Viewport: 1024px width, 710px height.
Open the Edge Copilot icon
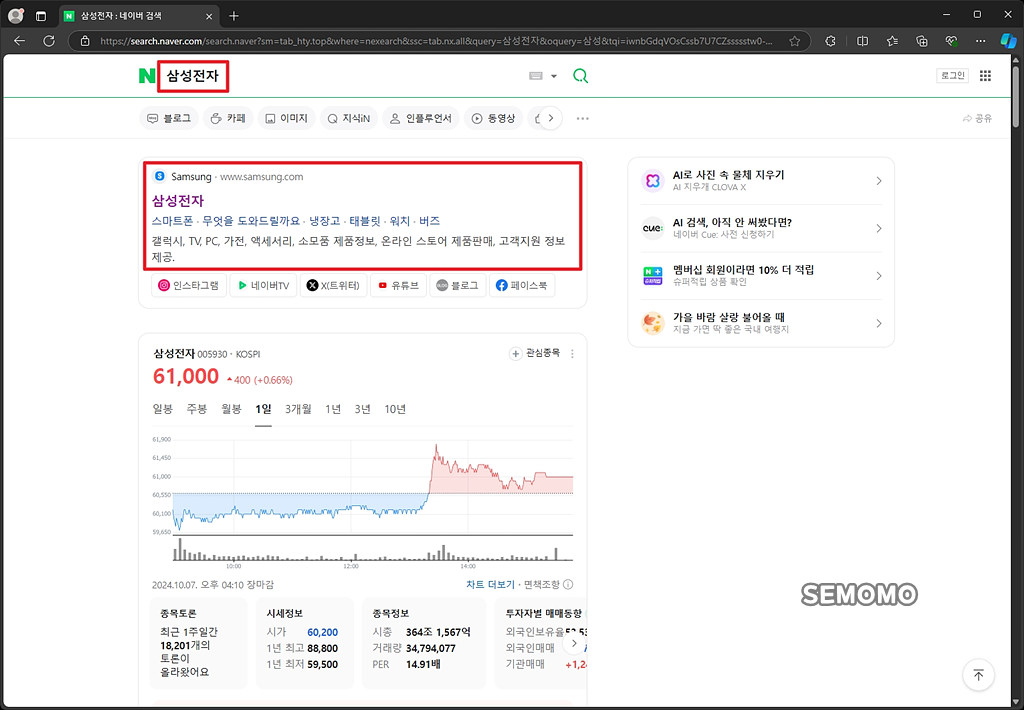1008,41
